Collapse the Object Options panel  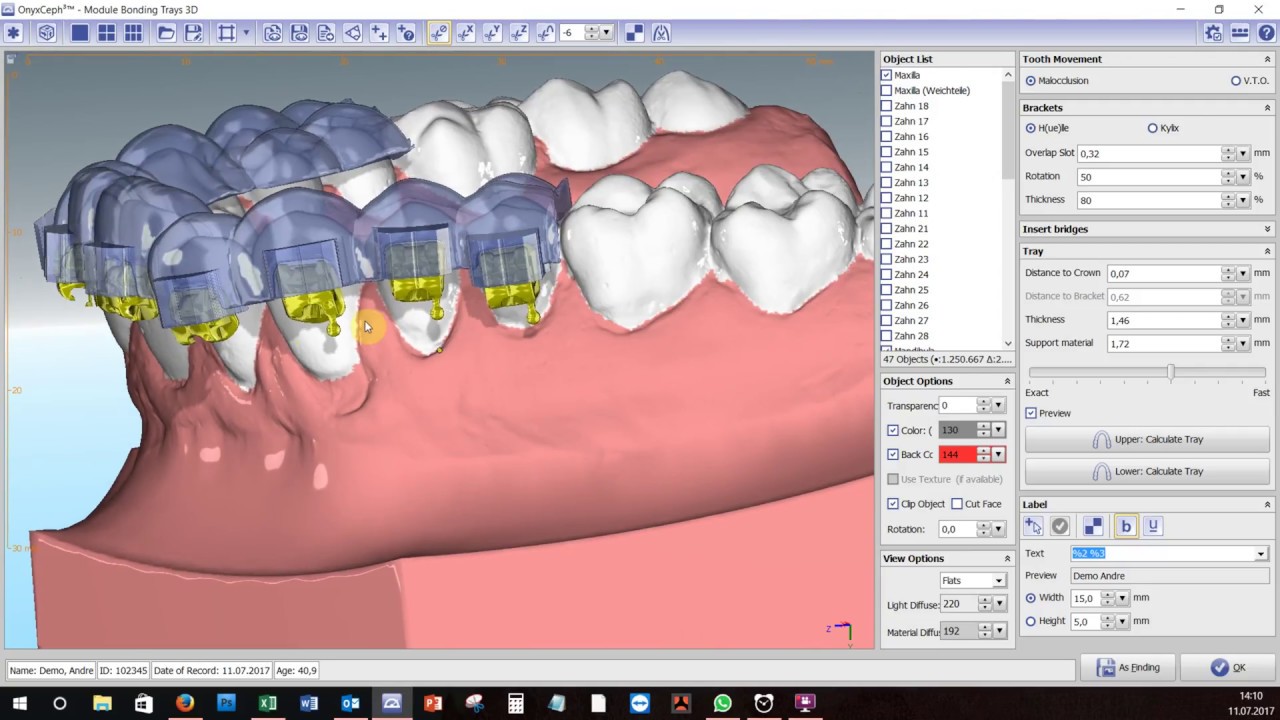tap(1007, 381)
